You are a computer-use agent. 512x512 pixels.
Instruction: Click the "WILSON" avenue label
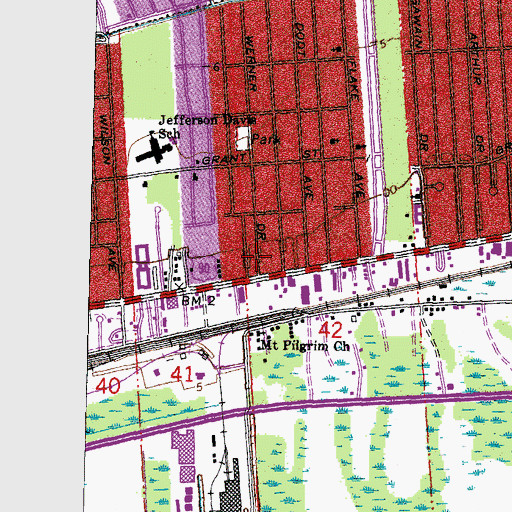pyautogui.click(x=105, y=140)
